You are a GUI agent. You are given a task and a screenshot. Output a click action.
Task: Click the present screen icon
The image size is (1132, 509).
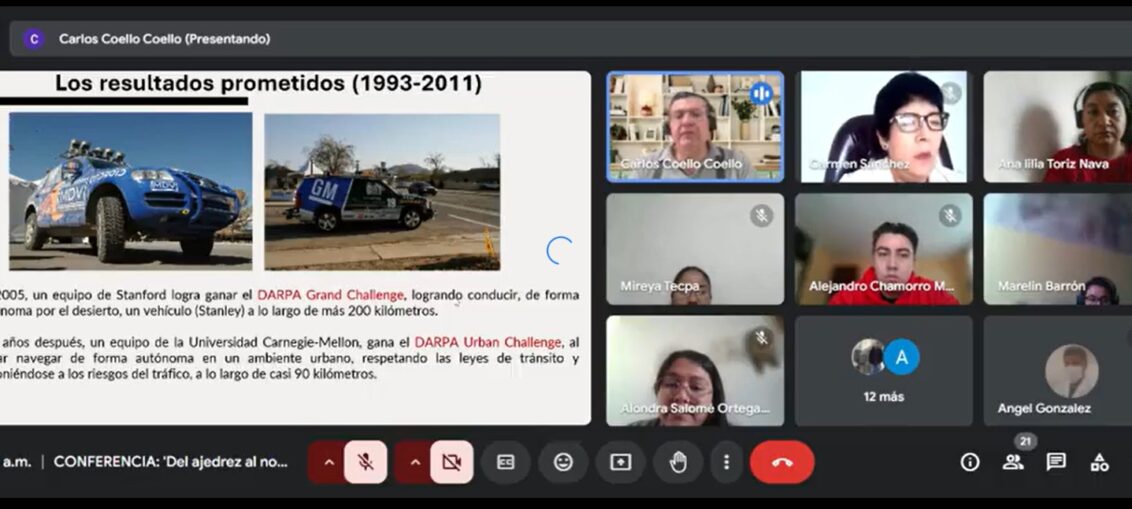tap(620, 462)
